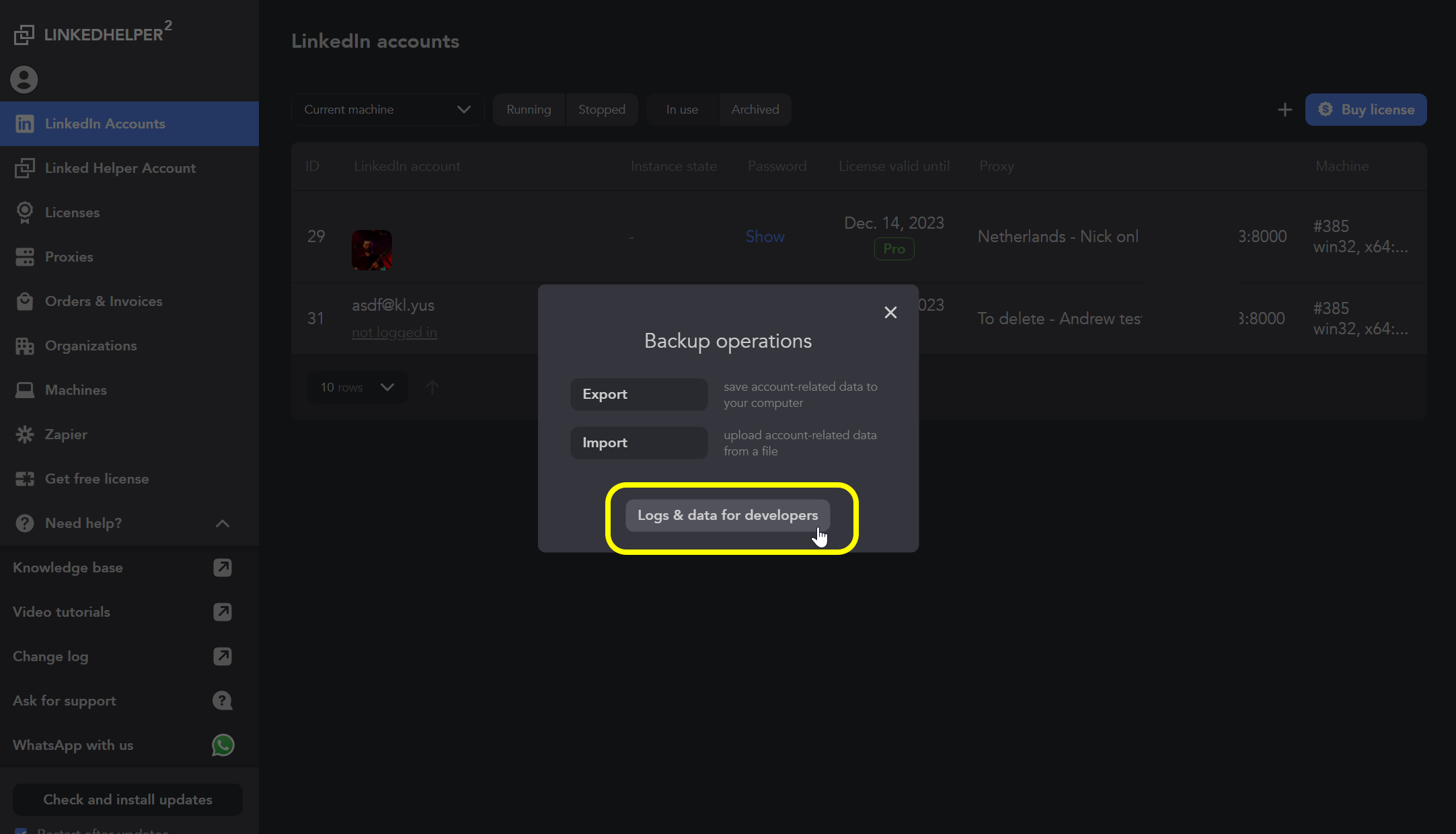The width and height of the screenshot is (1456, 834).
Task: Click the not logged in link
Action: point(394,332)
